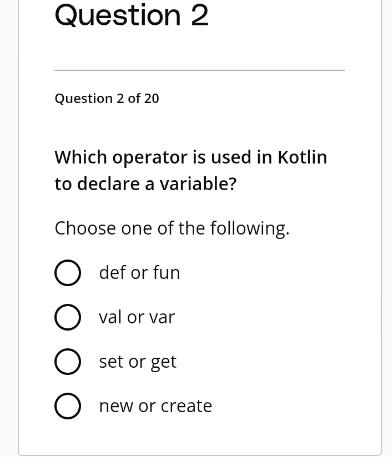
Task: Click the "set or get" answer text
Action: pyautogui.click(x=137, y=362)
